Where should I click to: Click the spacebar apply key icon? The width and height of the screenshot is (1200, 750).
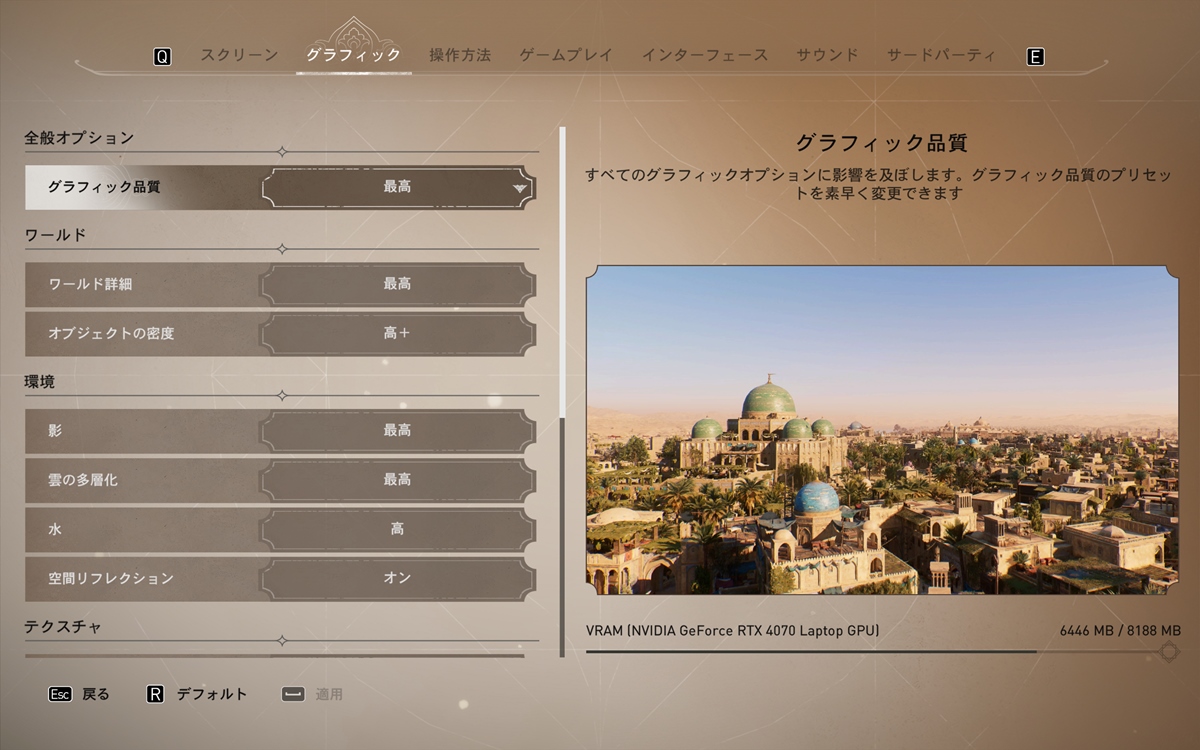click(293, 694)
